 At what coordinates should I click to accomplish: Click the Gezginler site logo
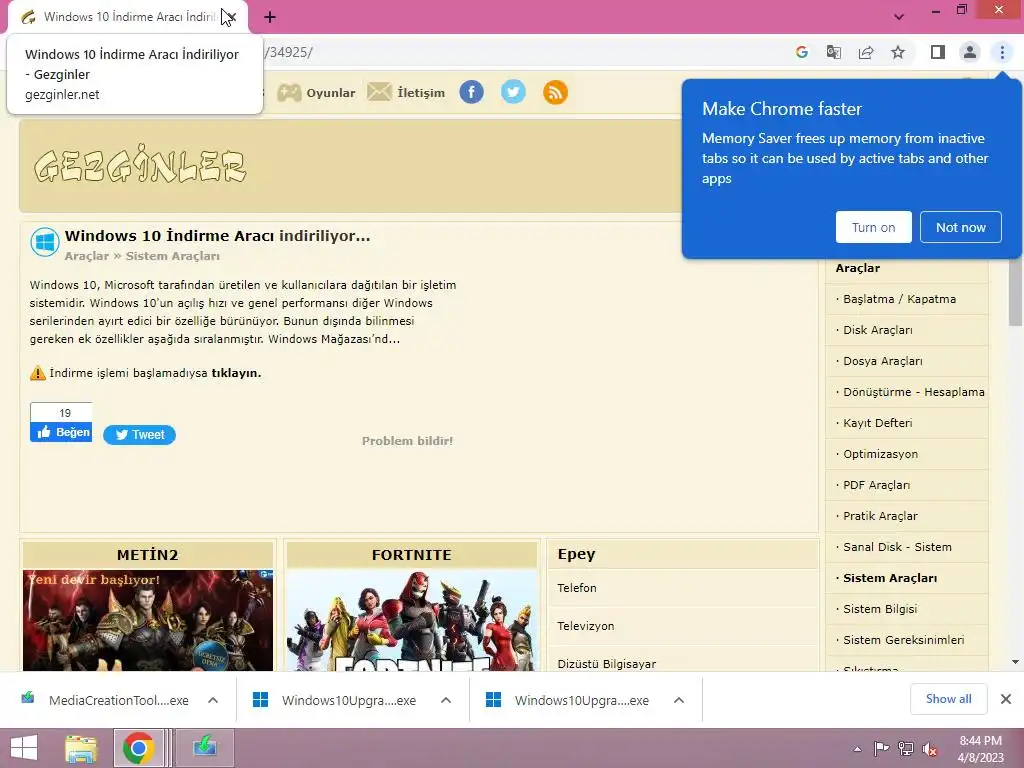coord(140,165)
